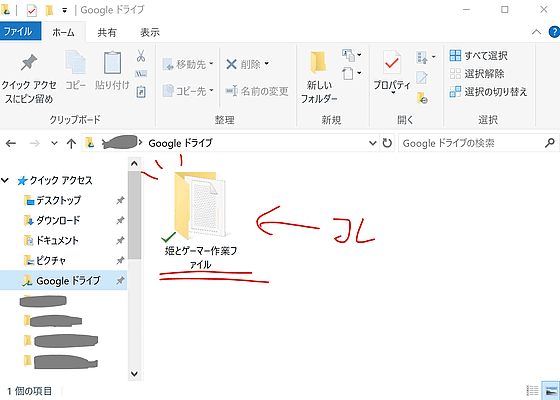Click すべて選択

(478, 55)
